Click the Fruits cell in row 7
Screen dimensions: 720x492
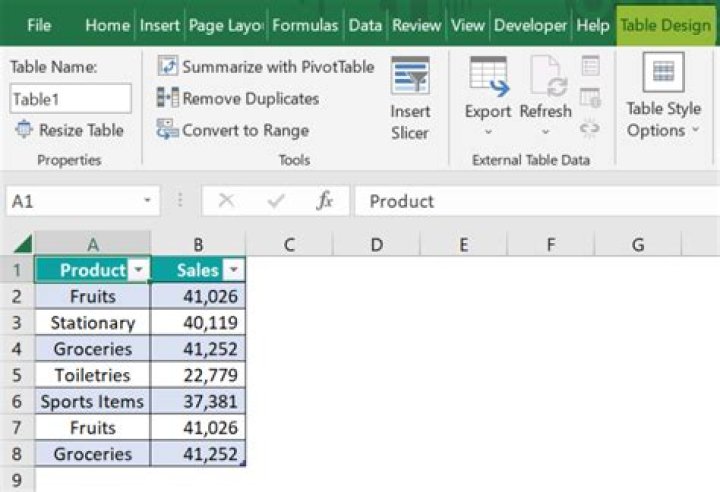93,428
